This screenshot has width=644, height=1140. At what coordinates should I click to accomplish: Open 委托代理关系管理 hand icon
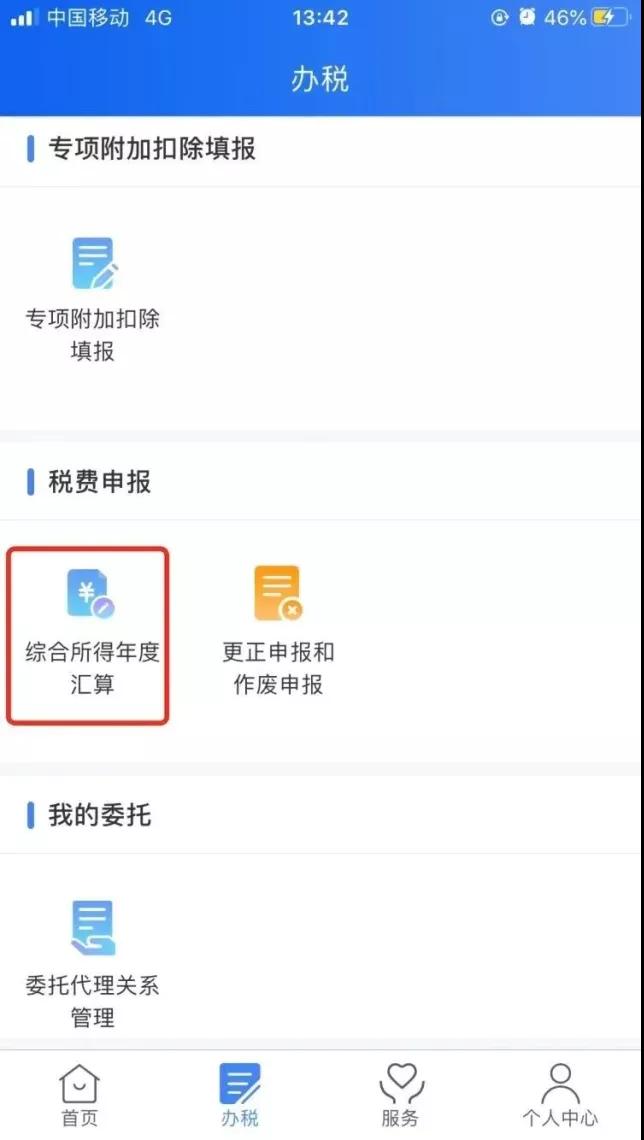point(93,928)
